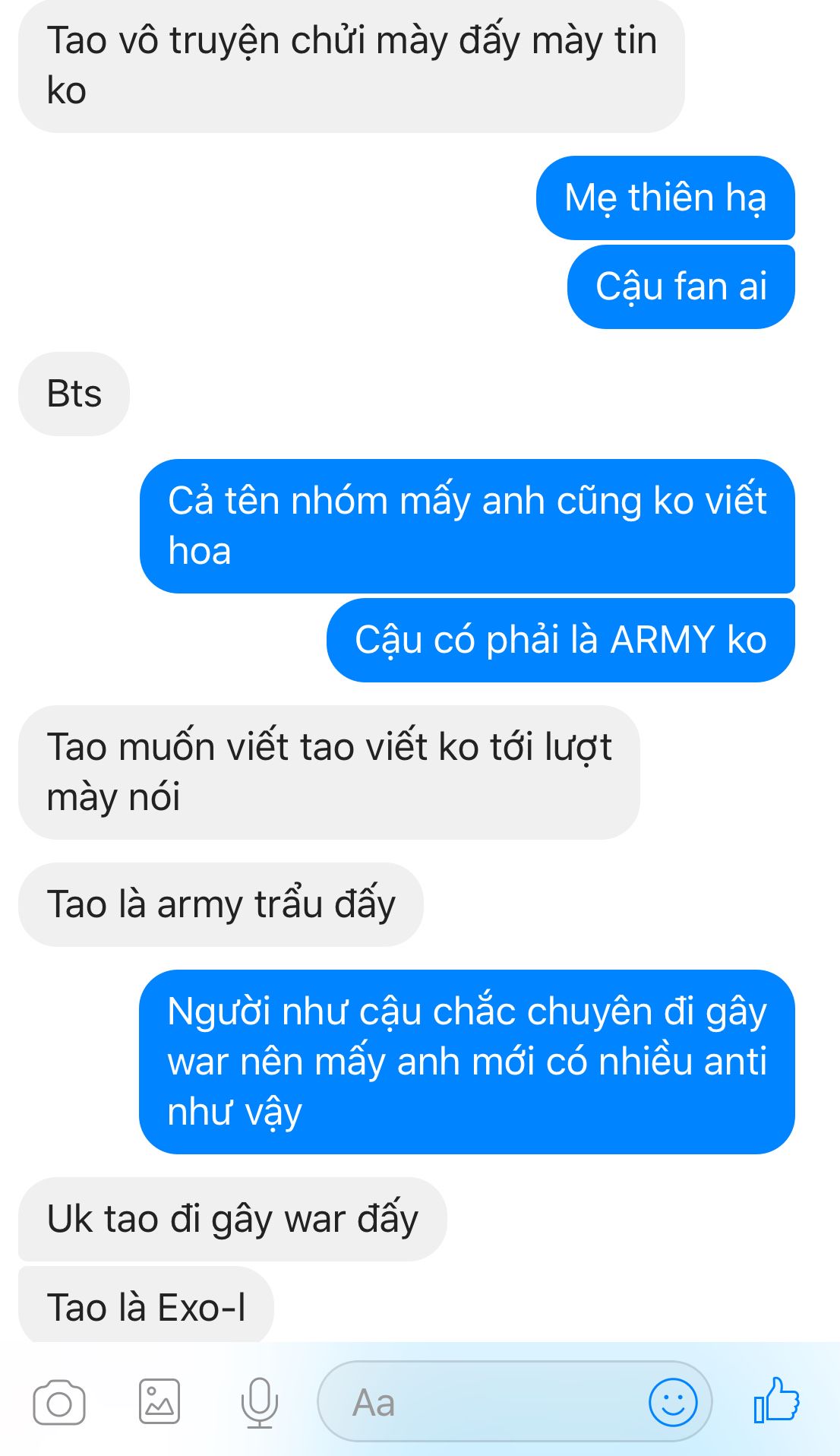Send a thumbs-up like

[776, 1400]
